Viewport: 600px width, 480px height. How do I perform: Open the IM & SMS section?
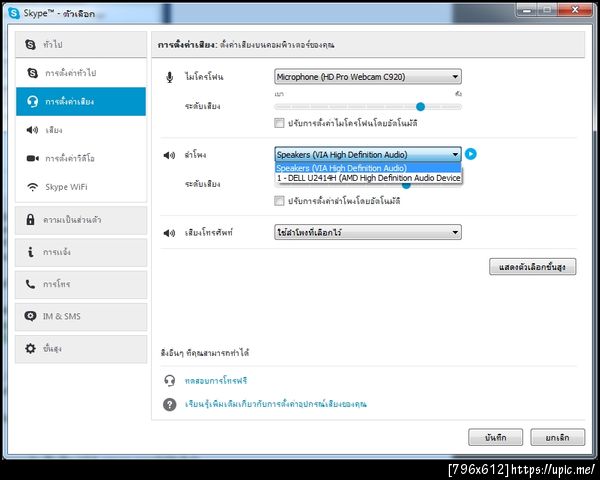click(x=81, y=317)
